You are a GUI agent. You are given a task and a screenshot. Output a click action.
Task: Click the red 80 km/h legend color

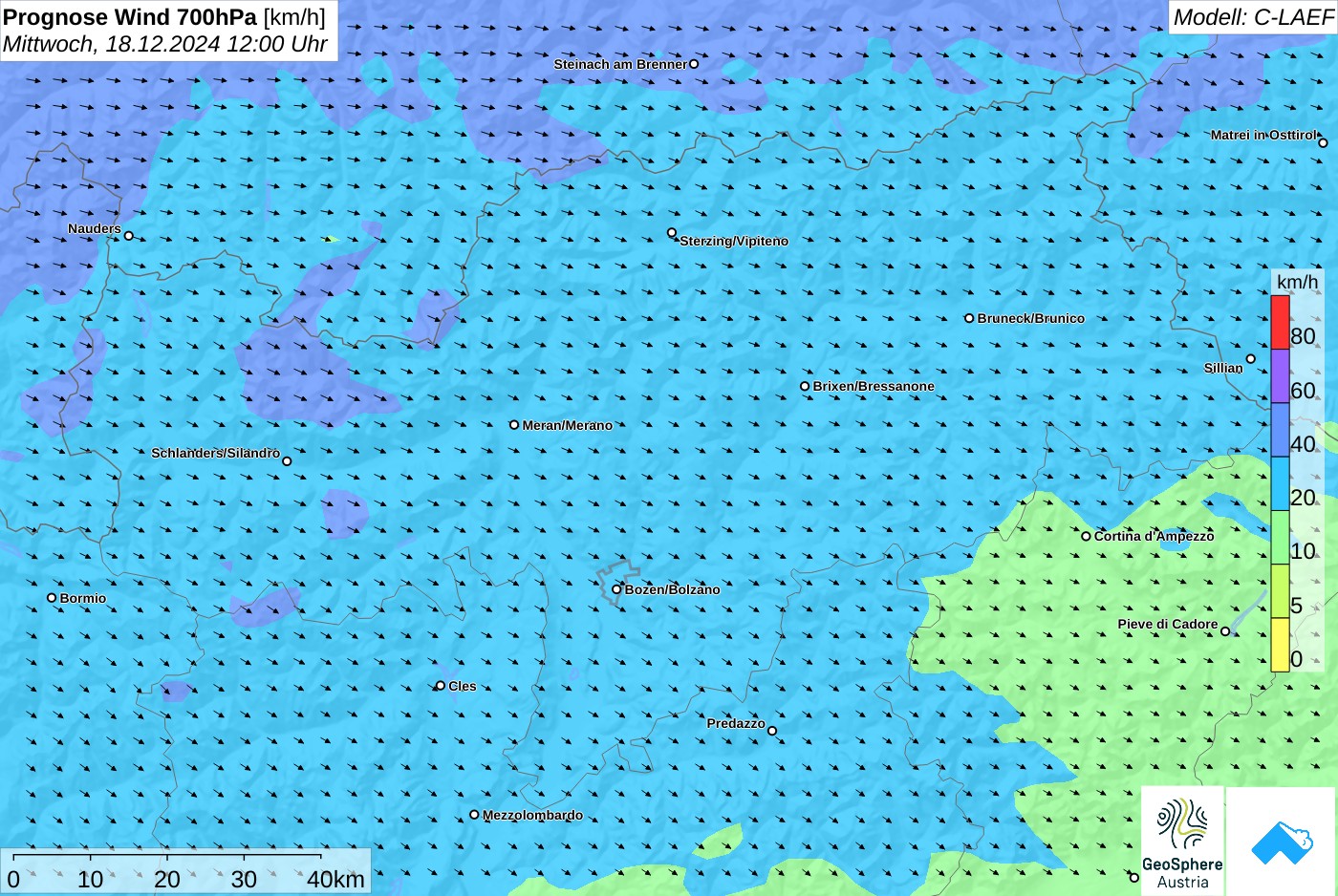pyautogui.click(x=1280, y=323)
